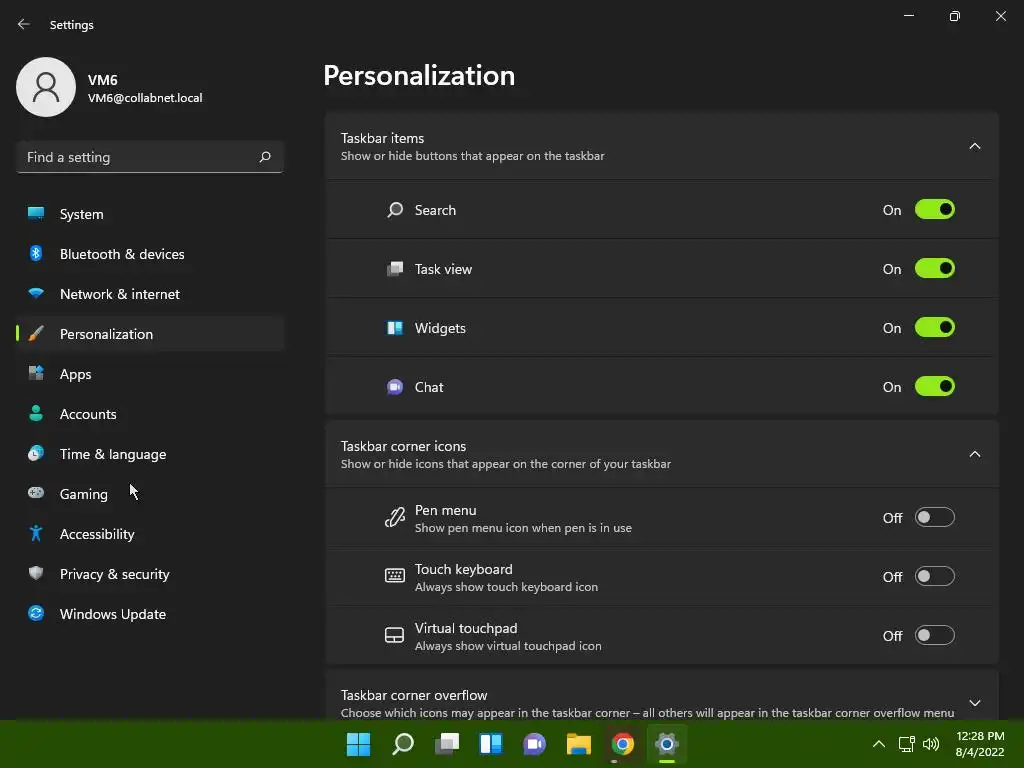Open Time & language settings

tap(150, 454)
